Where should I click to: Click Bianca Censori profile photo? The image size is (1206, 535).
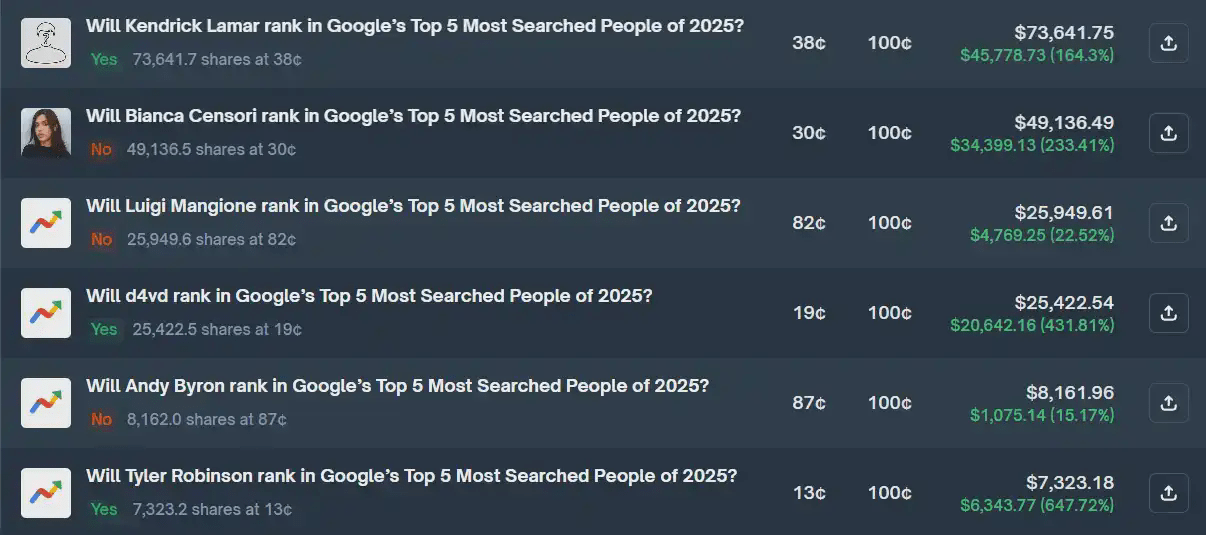[x=46, y=133]
